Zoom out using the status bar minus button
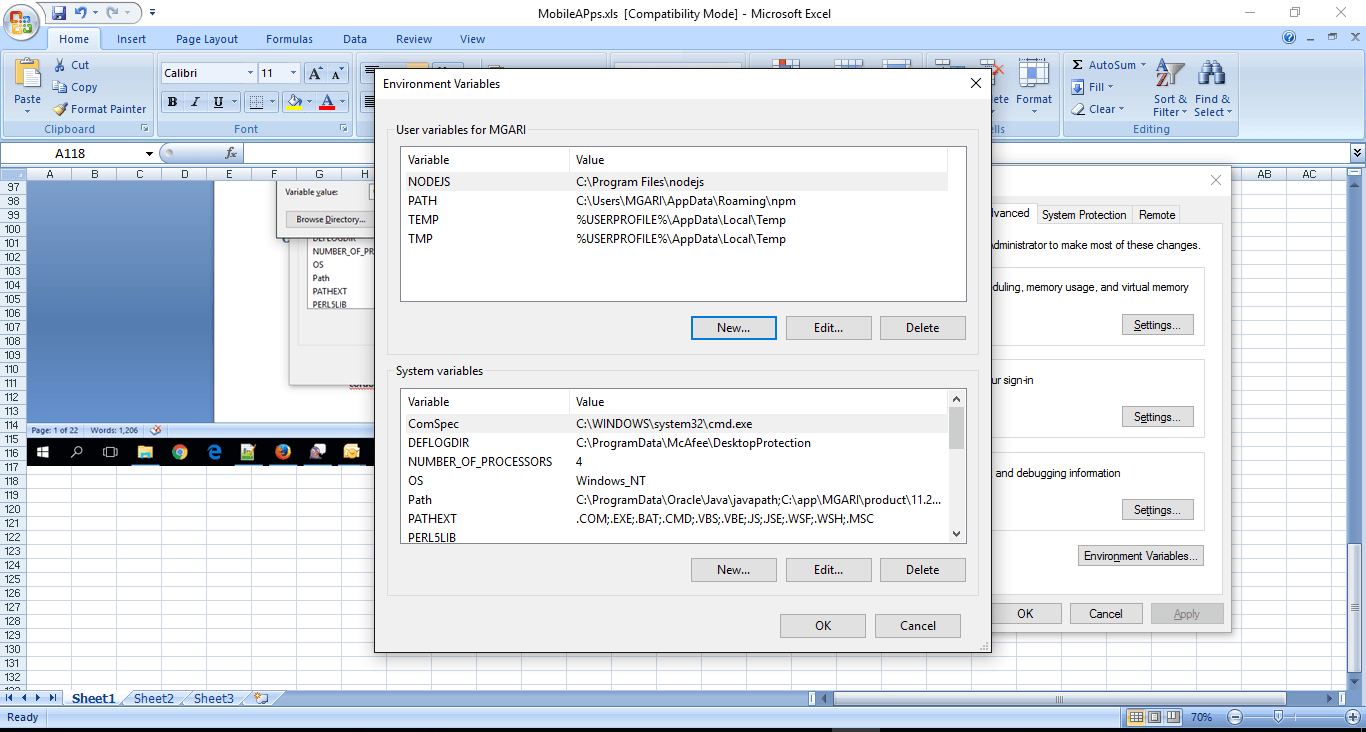 pyautogui.click(x=1234, y=717)
